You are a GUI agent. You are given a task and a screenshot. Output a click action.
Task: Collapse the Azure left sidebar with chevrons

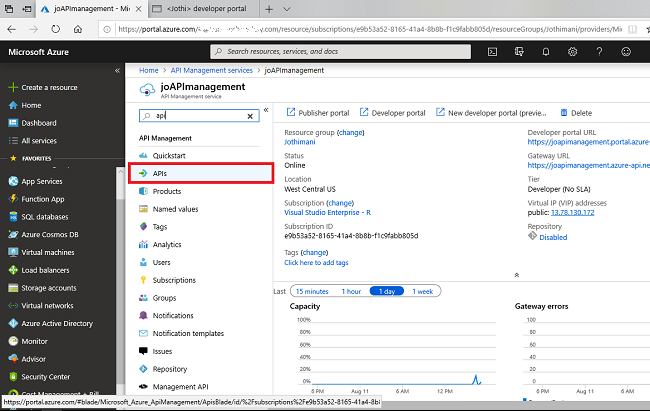tap(117, 71)
